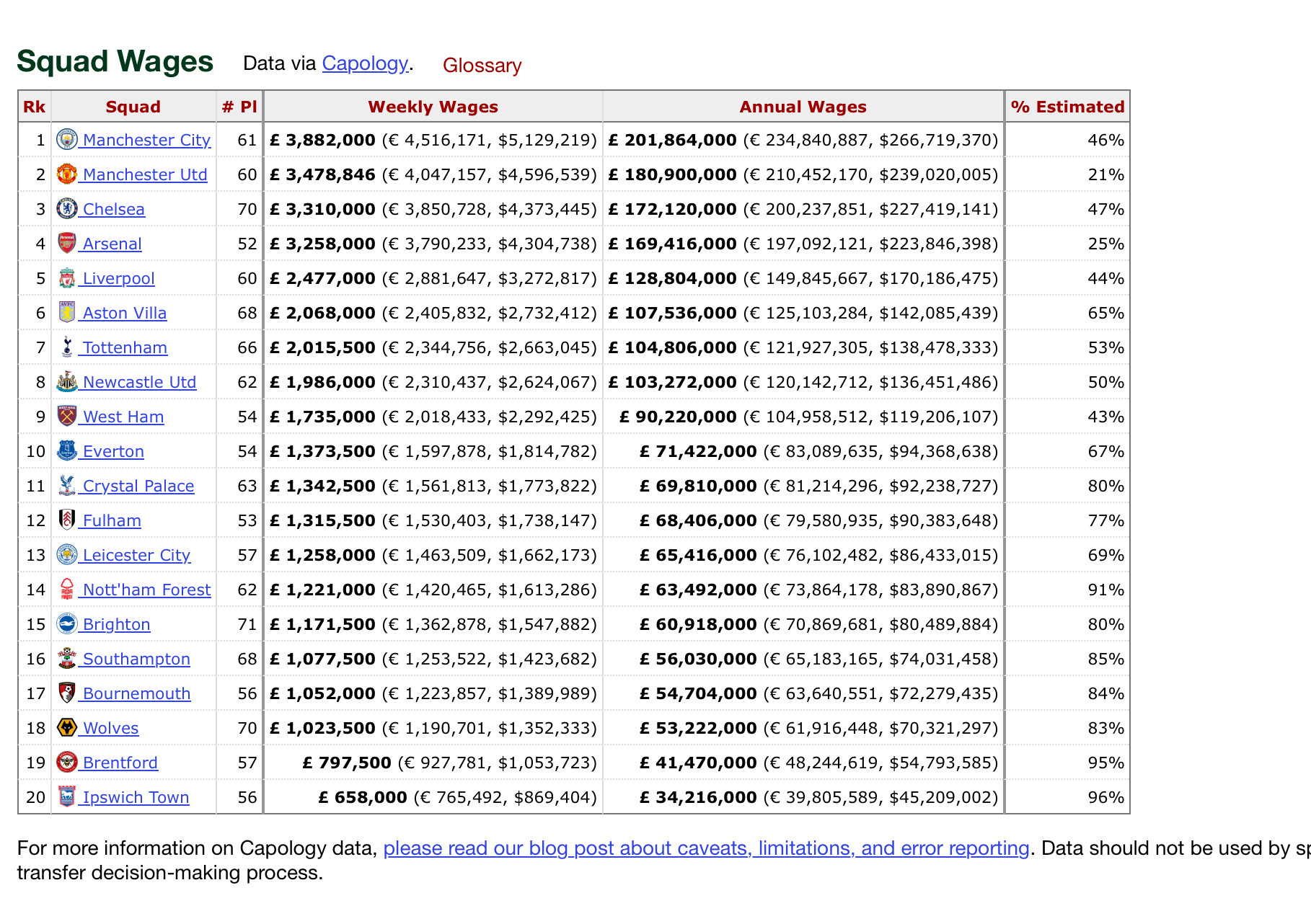Open the Capology data source link
The width and height of the screenshot is (1311, 924).
[365, 63]
